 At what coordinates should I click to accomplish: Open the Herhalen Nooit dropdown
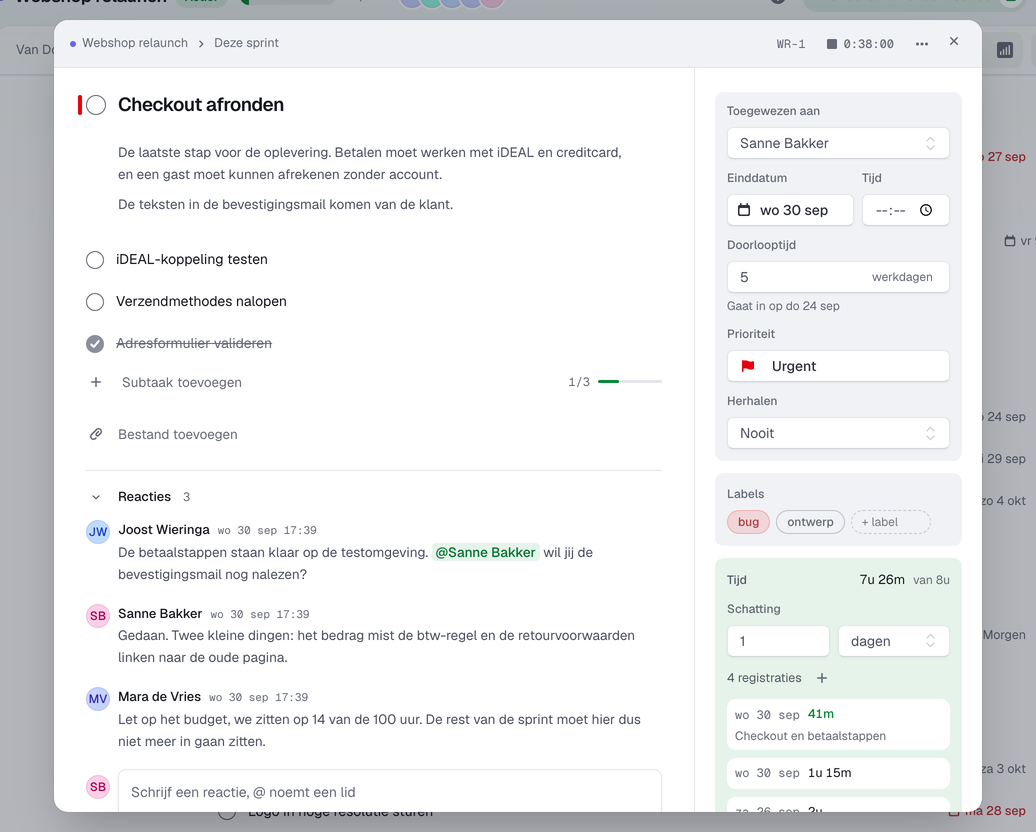838,434
